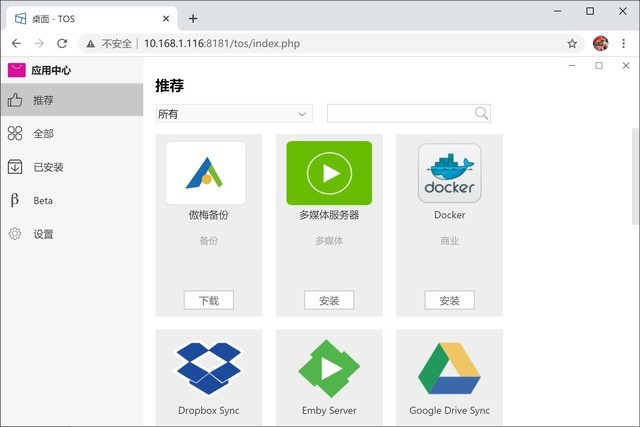Image resolution: width=640 pixels, height=427 pixels.
Task: Click the 多媒体服务器 name label
Action: coord(329,215)
